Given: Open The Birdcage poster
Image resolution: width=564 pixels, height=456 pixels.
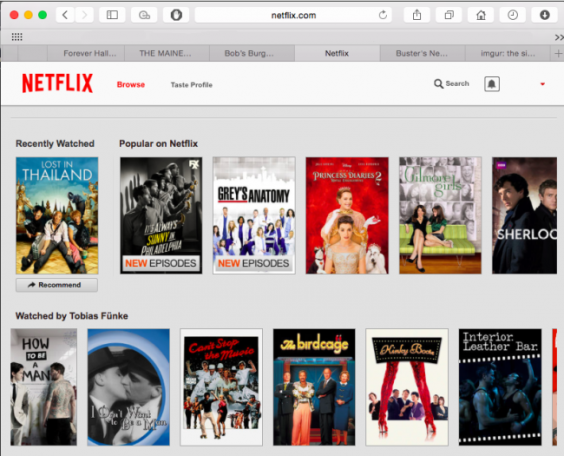Looking at the screenshot, I should tap(314, 387).
